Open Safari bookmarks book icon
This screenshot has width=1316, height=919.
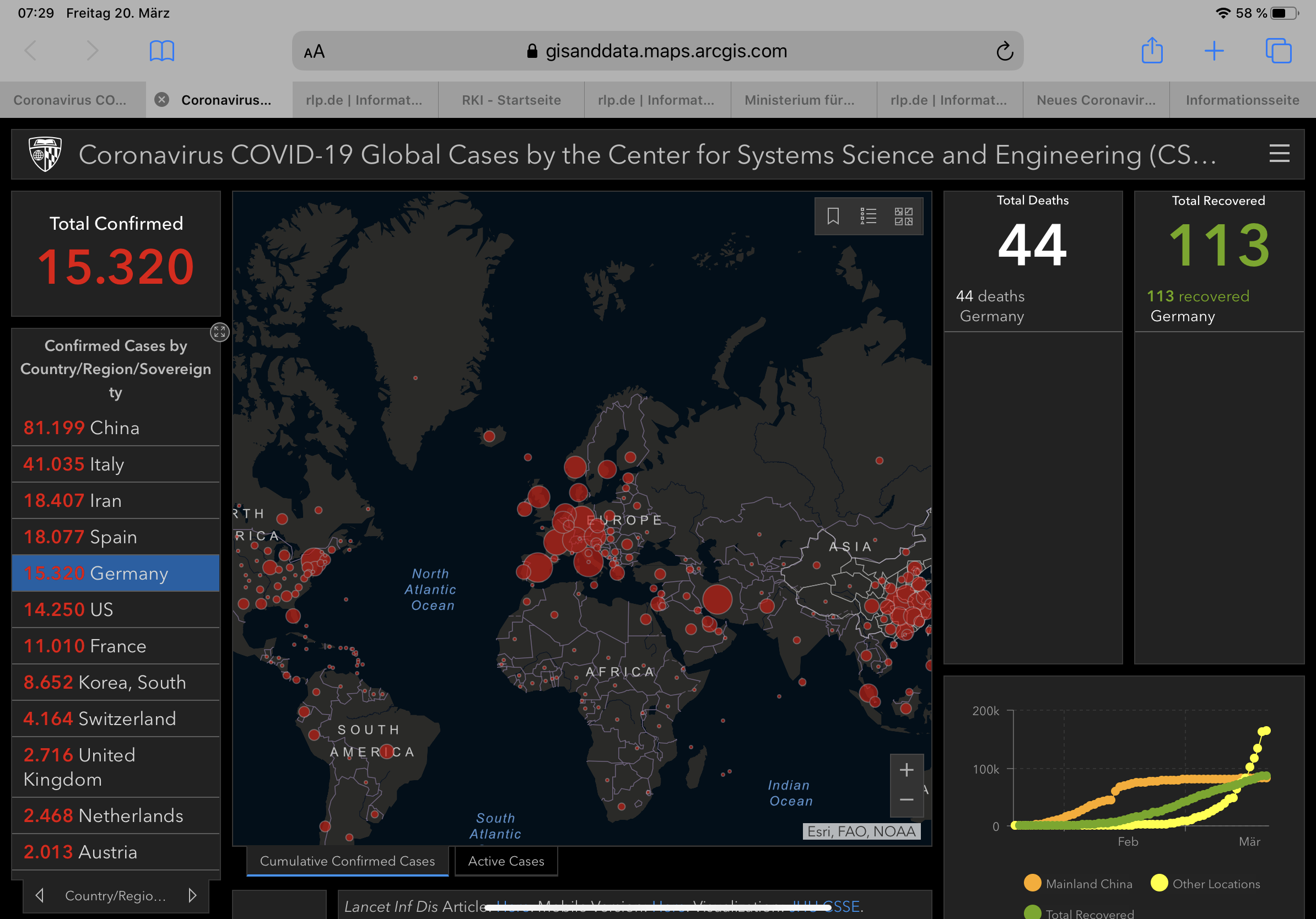pos(161,51)
